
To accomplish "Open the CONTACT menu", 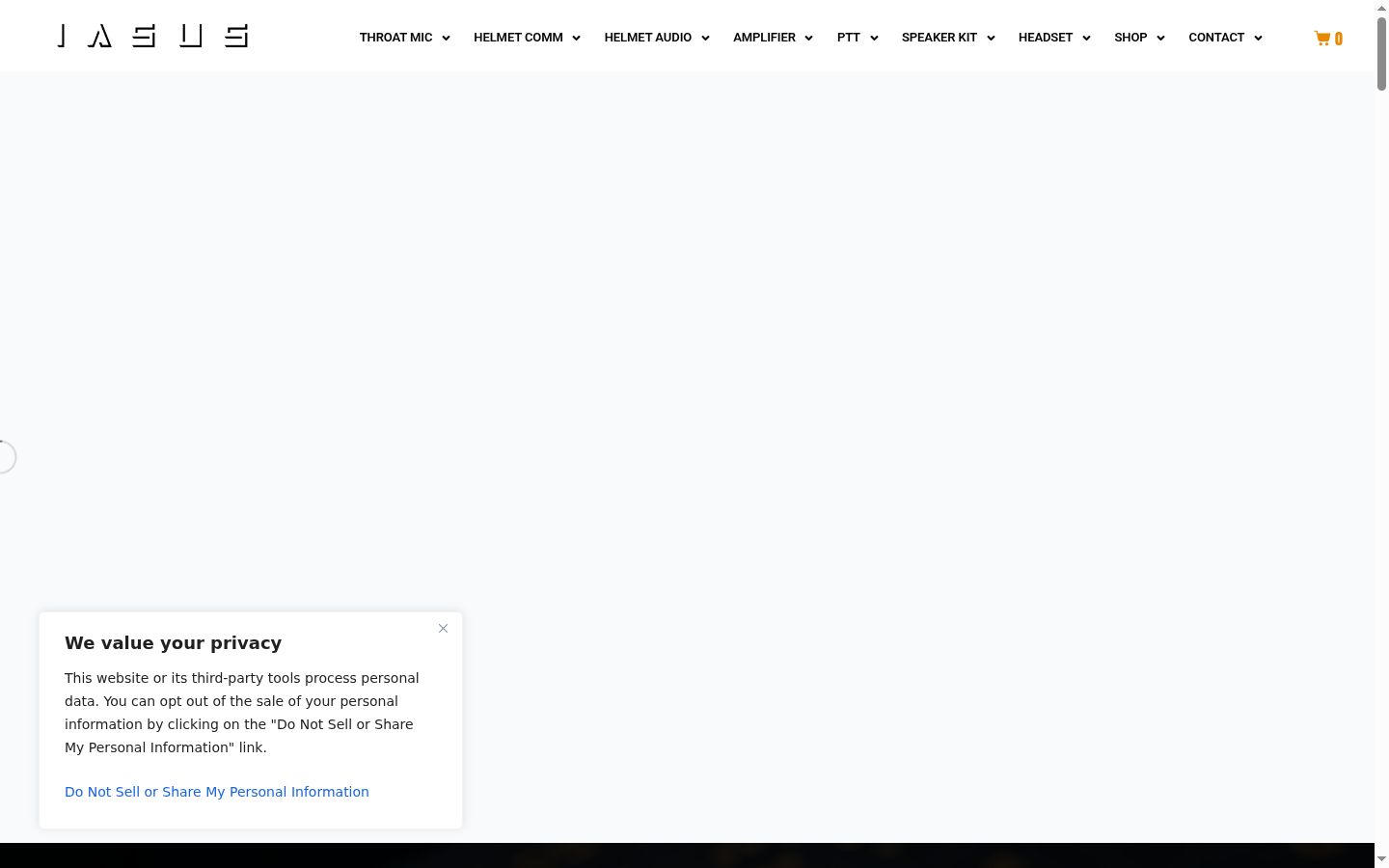I will [x=1216, y=38].
